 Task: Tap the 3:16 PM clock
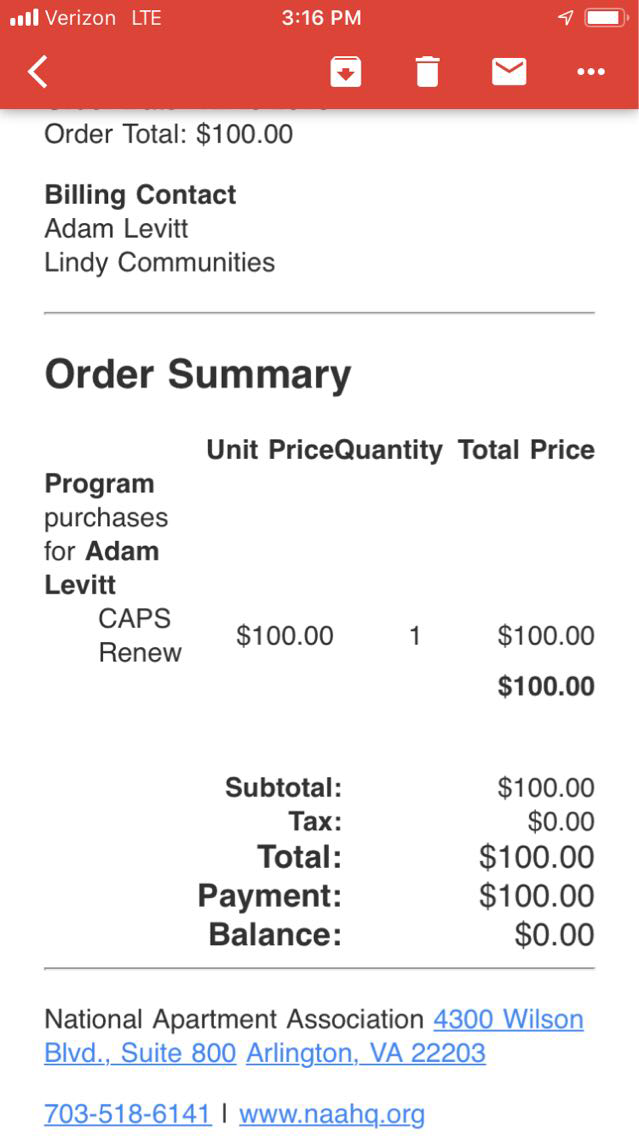click(x=320, y=18)
